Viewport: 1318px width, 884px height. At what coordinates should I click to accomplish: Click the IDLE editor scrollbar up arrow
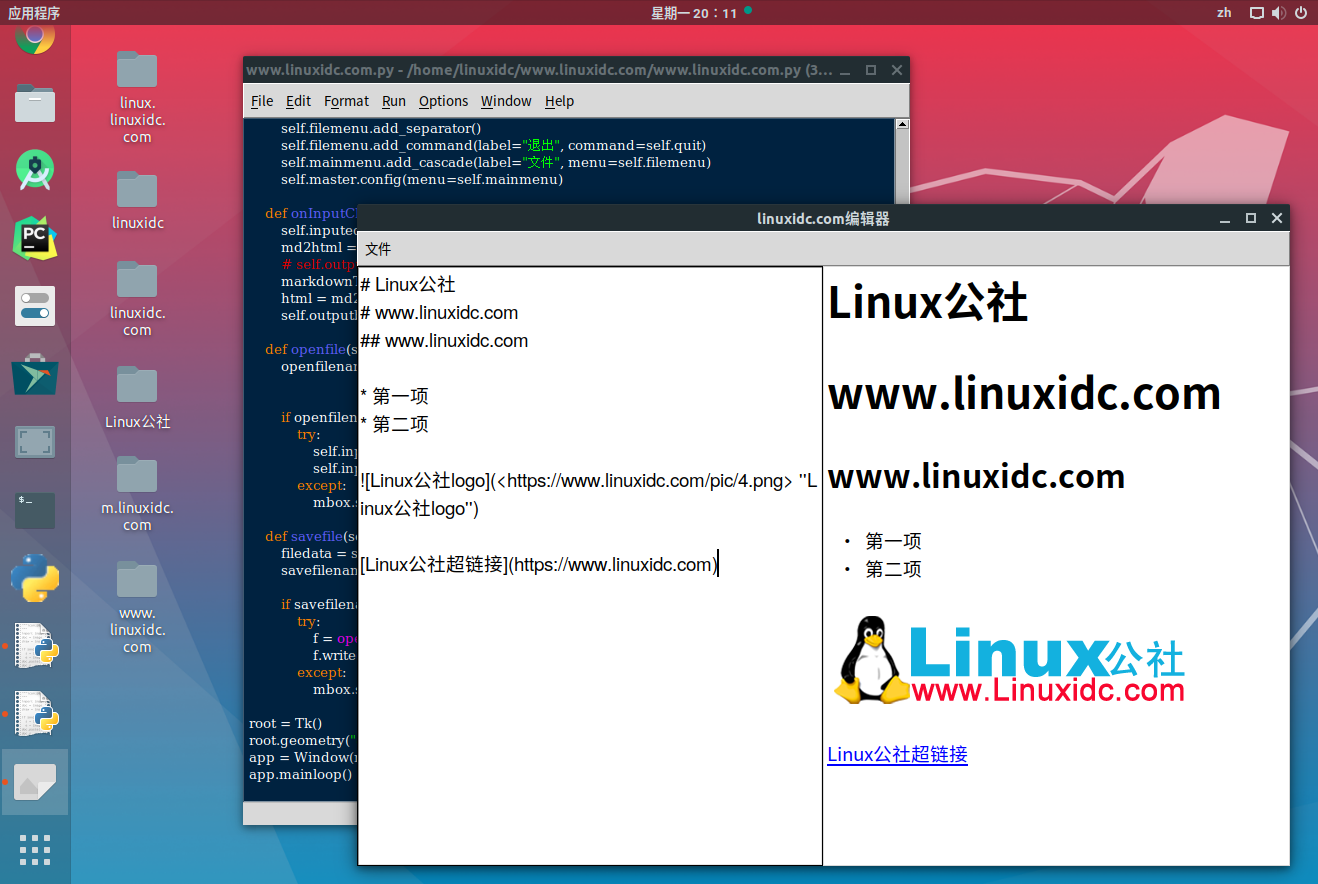(x=902, y=125)
